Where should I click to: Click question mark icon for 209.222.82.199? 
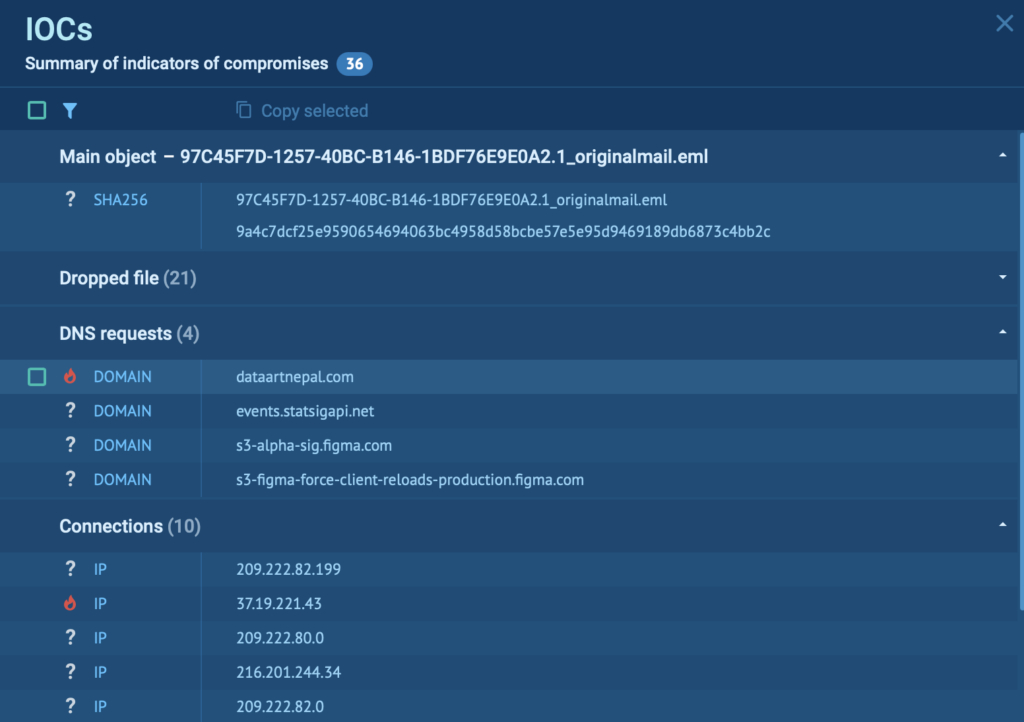70,569
